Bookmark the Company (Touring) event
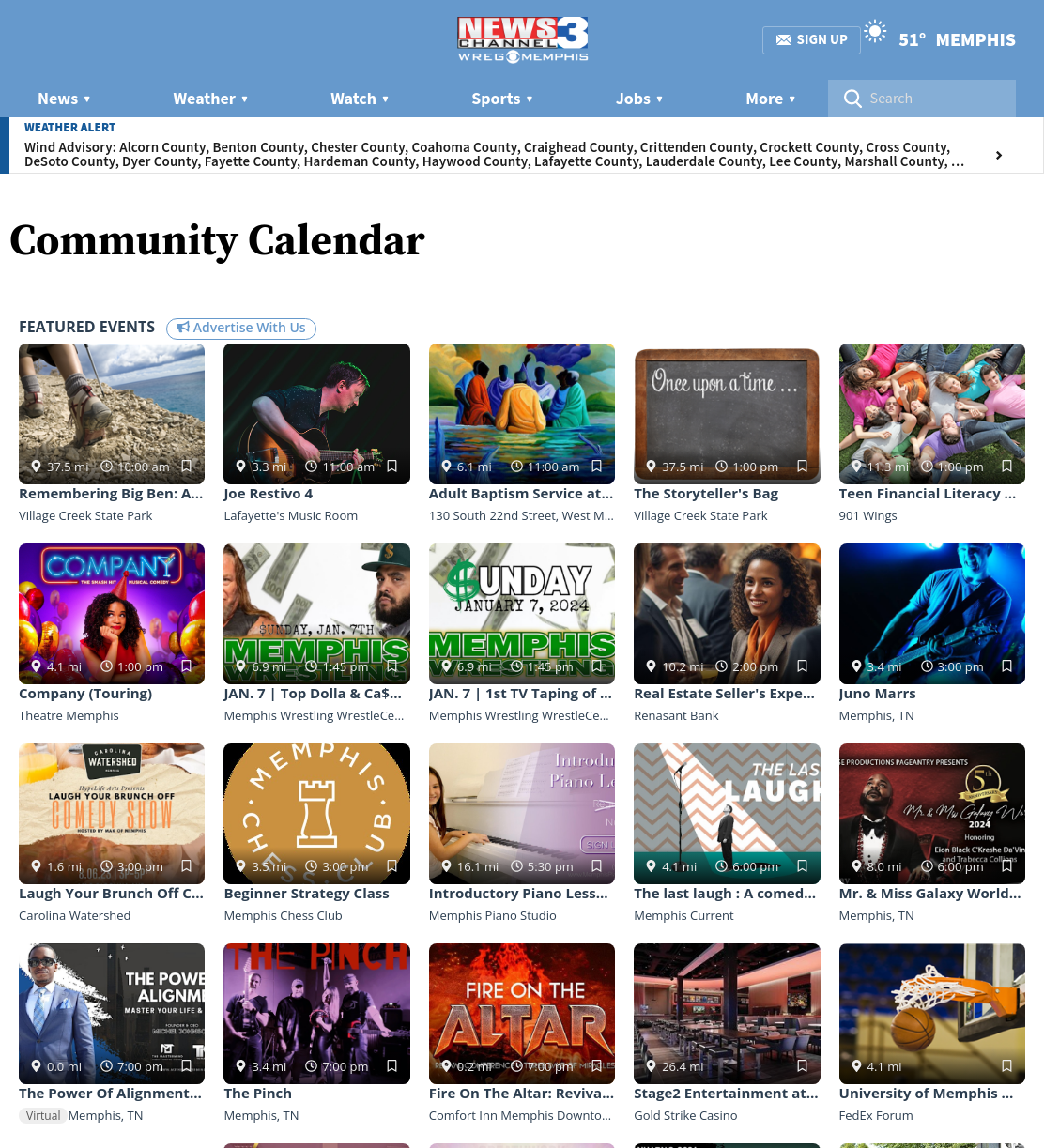This screenshot has width=1044, height=1148. click(x=187, y=666)
